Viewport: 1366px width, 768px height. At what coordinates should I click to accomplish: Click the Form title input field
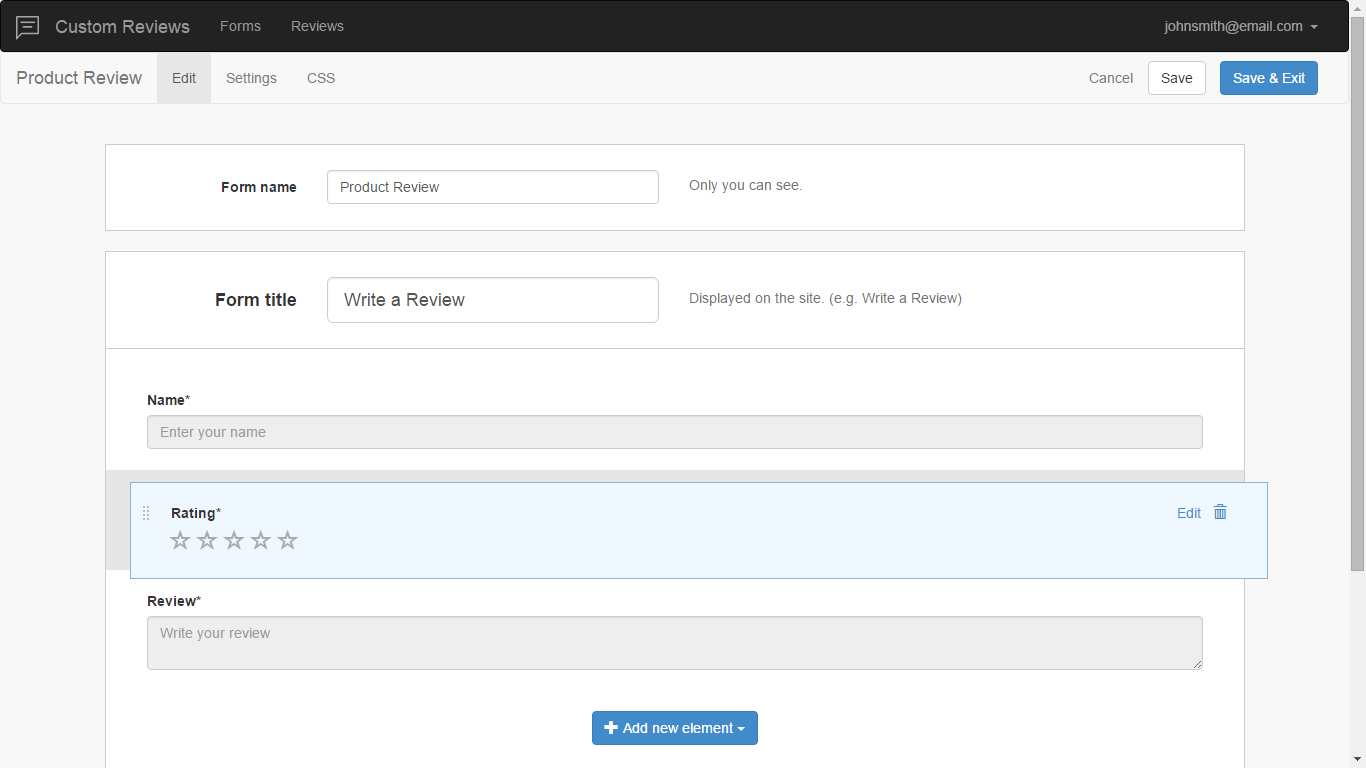[492, 300]
